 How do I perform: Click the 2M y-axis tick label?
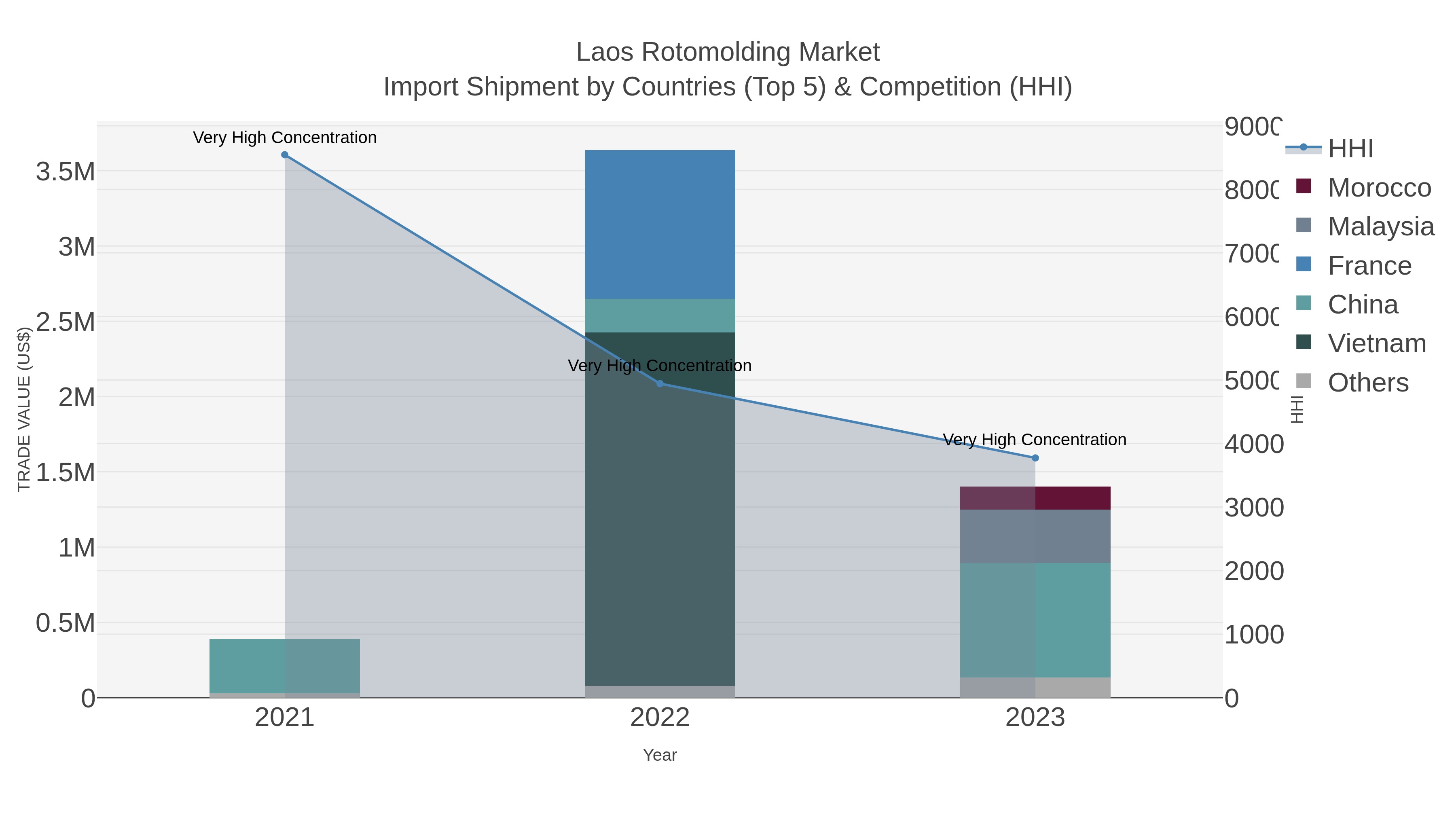(77, 397)
